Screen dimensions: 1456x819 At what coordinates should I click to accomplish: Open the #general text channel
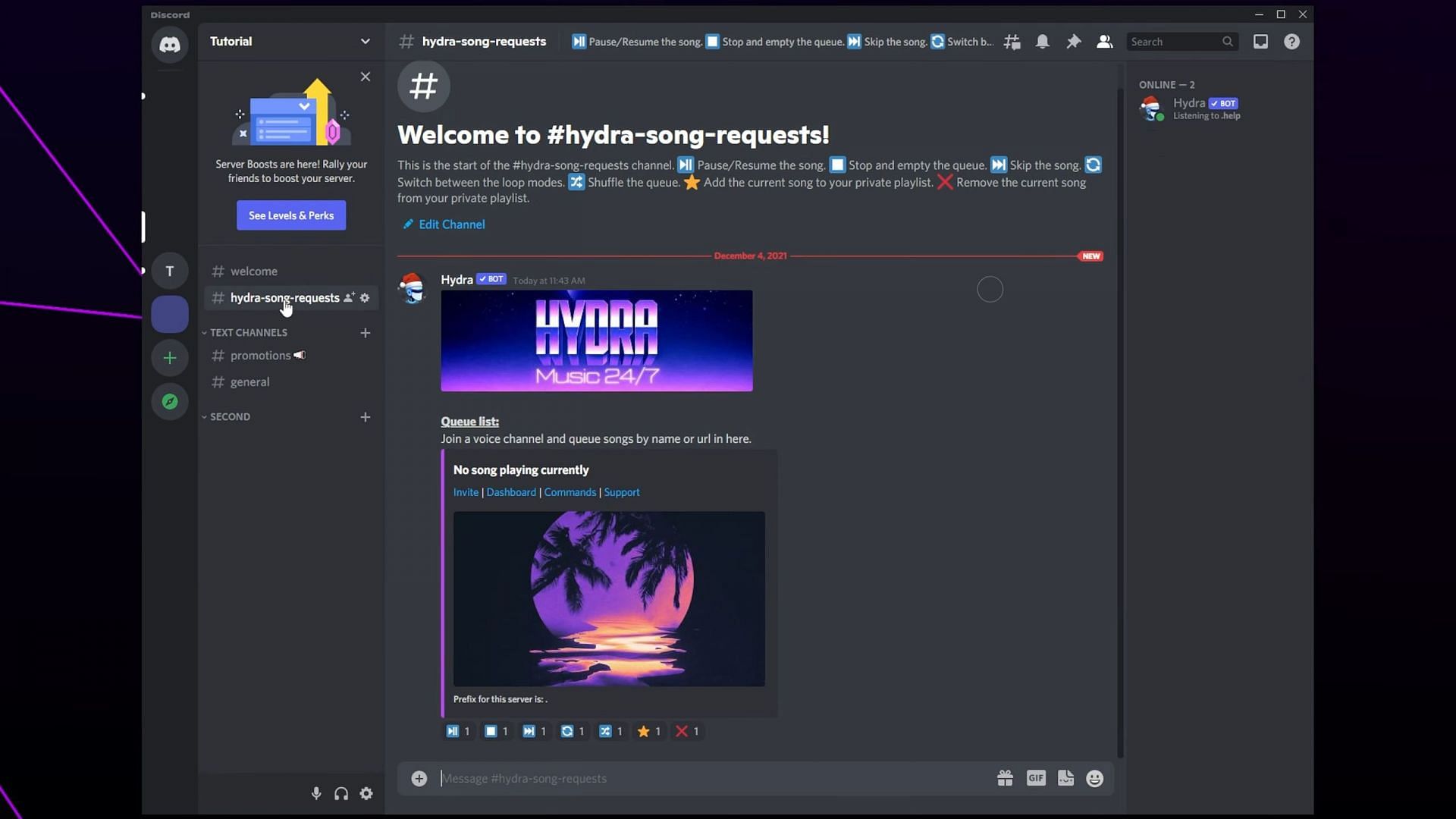point(250,381)
